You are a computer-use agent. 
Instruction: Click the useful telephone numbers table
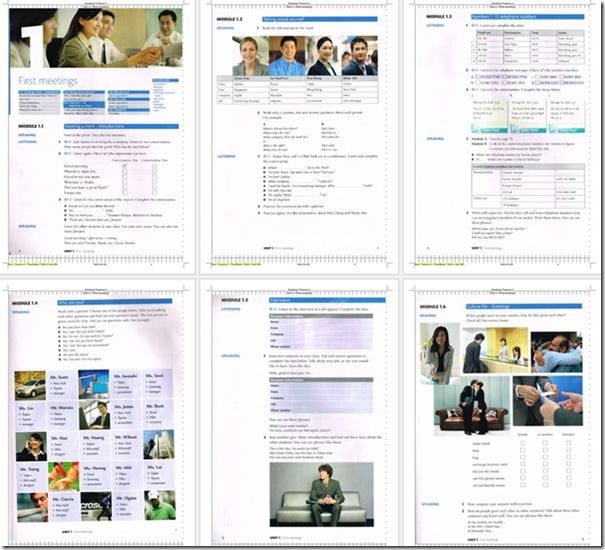(528, 186)
